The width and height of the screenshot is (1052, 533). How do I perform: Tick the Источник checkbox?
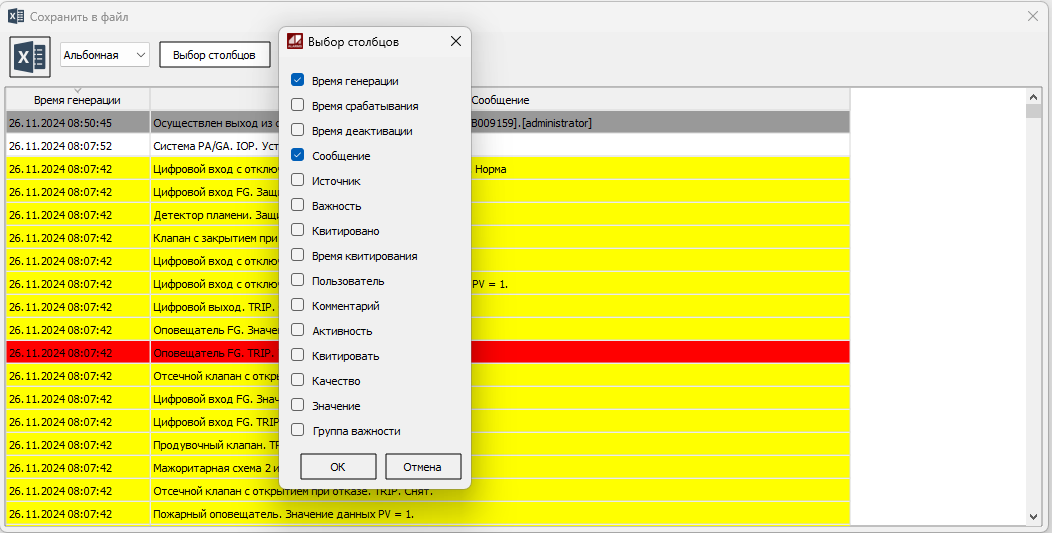297,181
